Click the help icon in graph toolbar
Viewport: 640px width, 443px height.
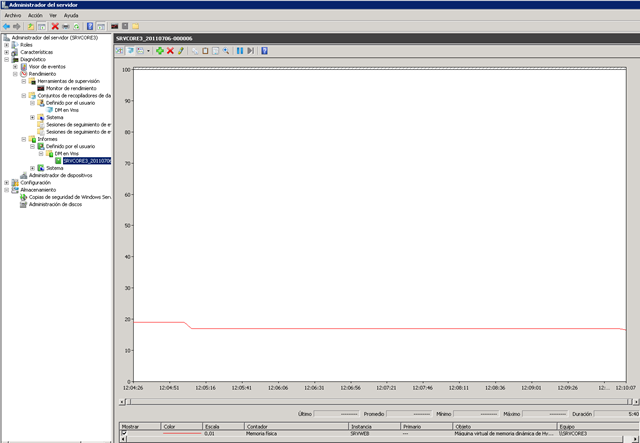[264, 50]
